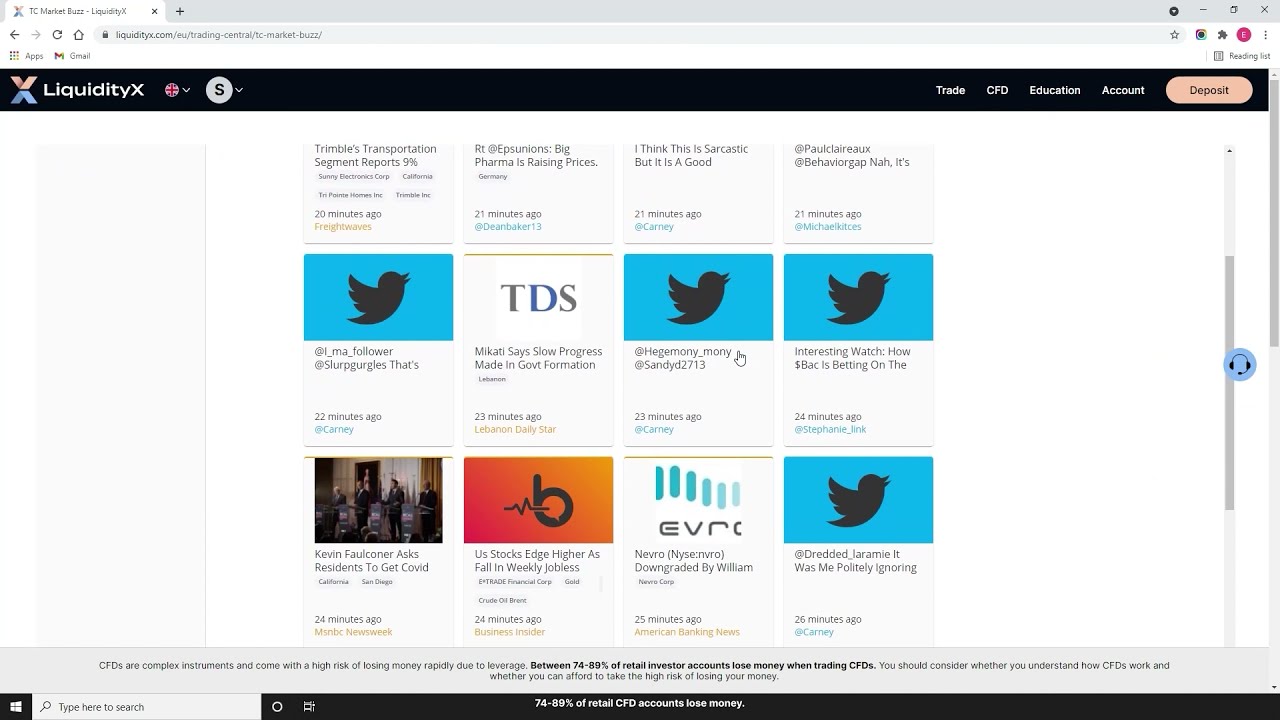The image size is (1280, 720).
Task: Click the address bar URL
Action: (218, 34)
